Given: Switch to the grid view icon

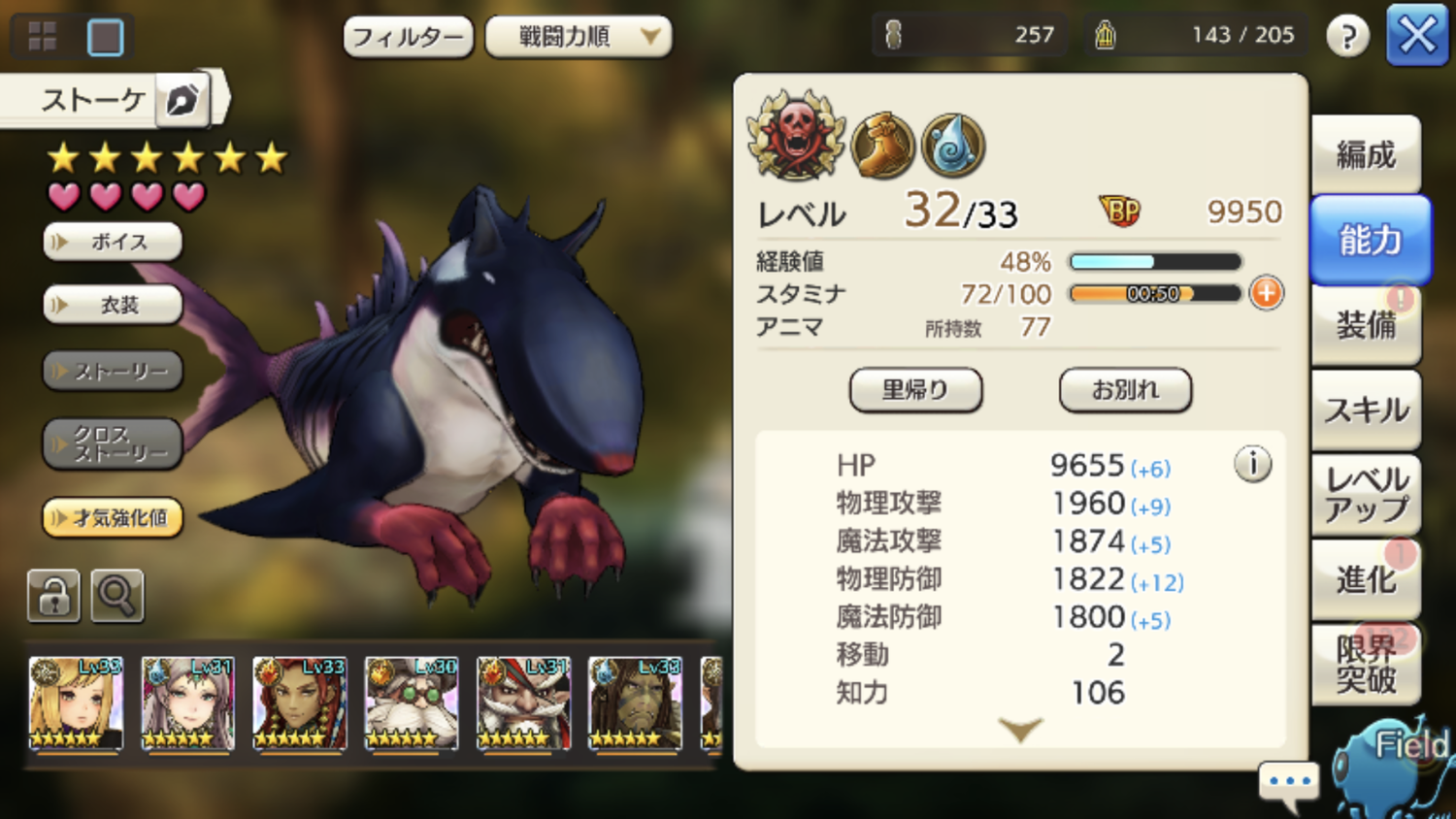Looking at the screenshot, I should [43, 37].
